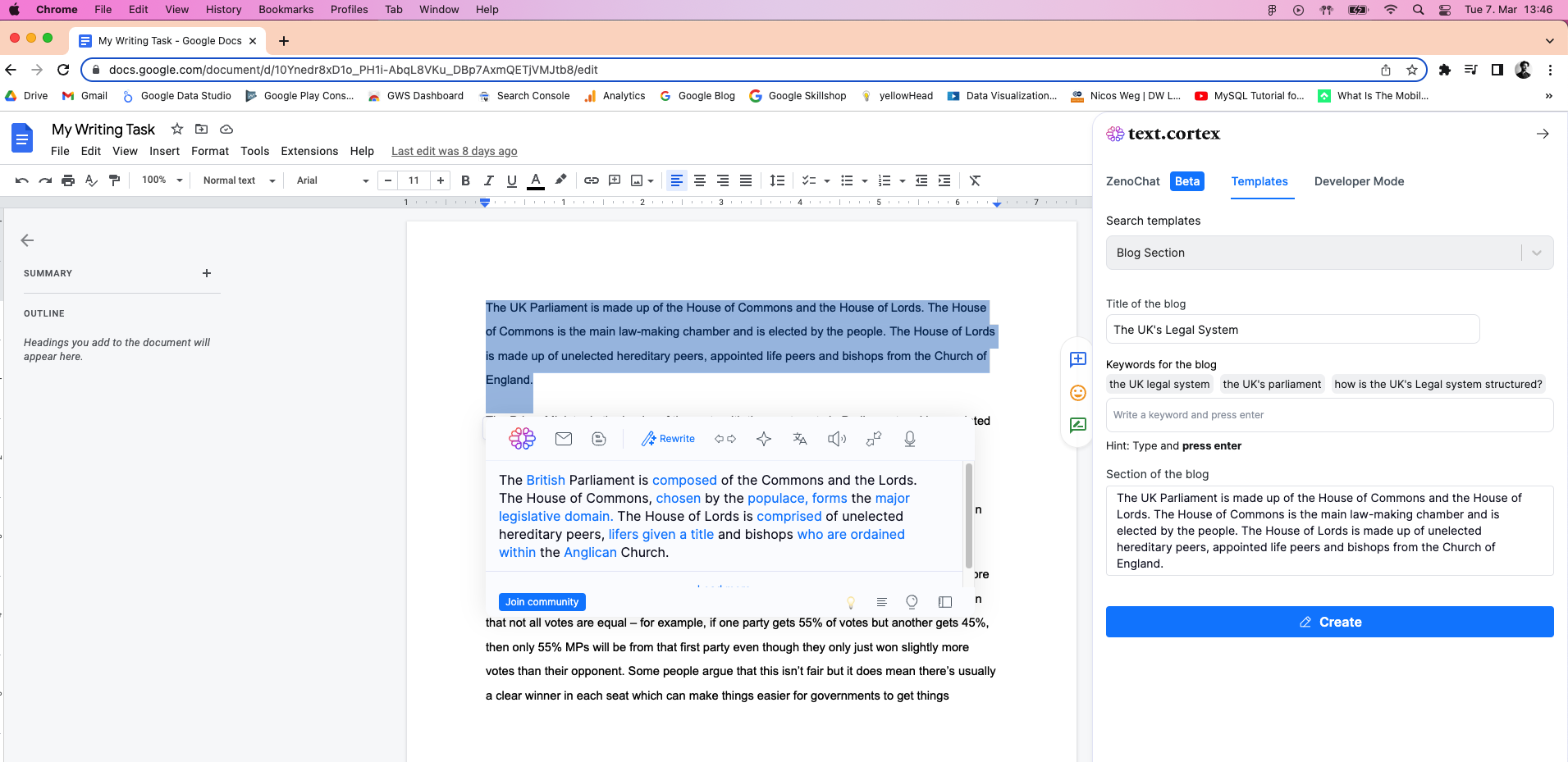Toggle bold formatting
The height and width of the screenshot is (762, 1568).
click(465, 180)
